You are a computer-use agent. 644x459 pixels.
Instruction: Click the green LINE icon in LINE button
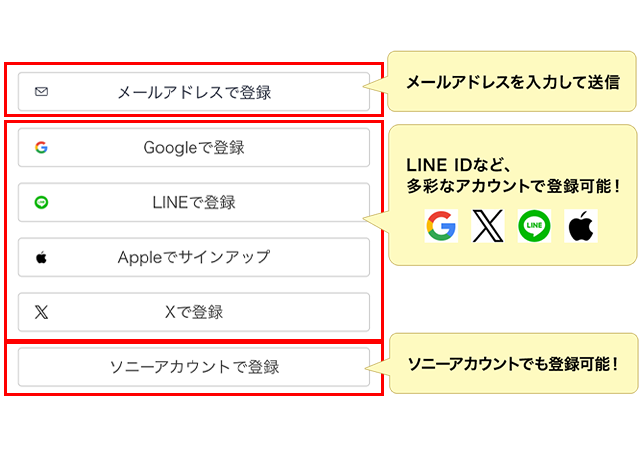pos(41,202)
